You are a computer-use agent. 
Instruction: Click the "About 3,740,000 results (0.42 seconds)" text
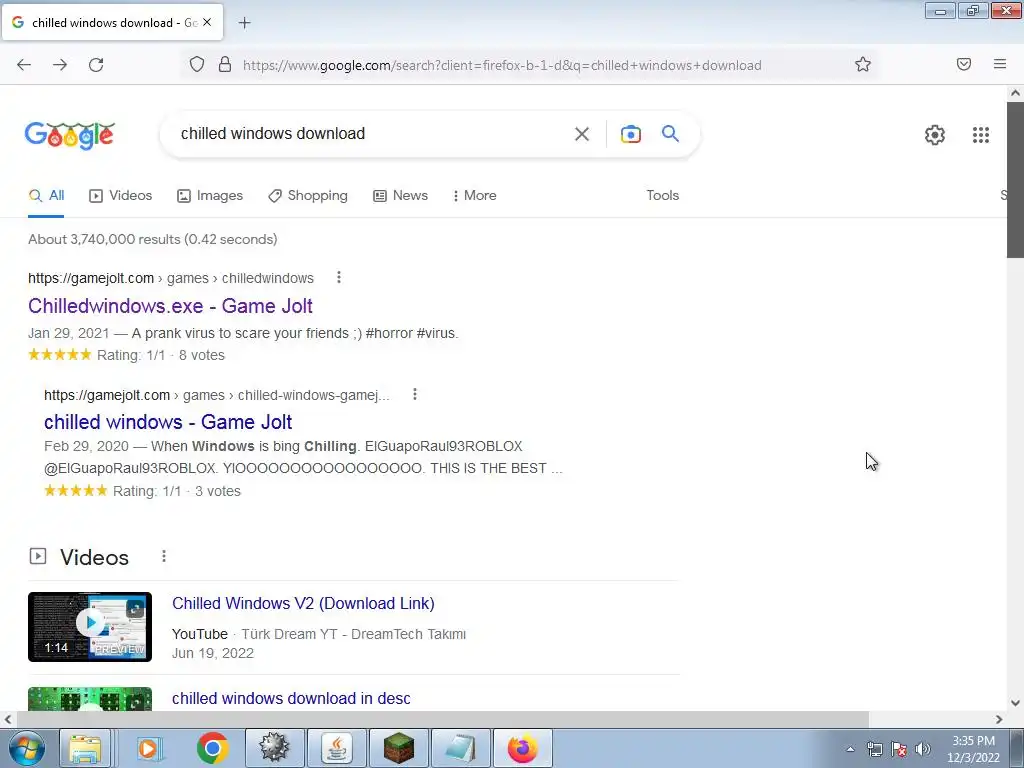[x=153, y=239]
